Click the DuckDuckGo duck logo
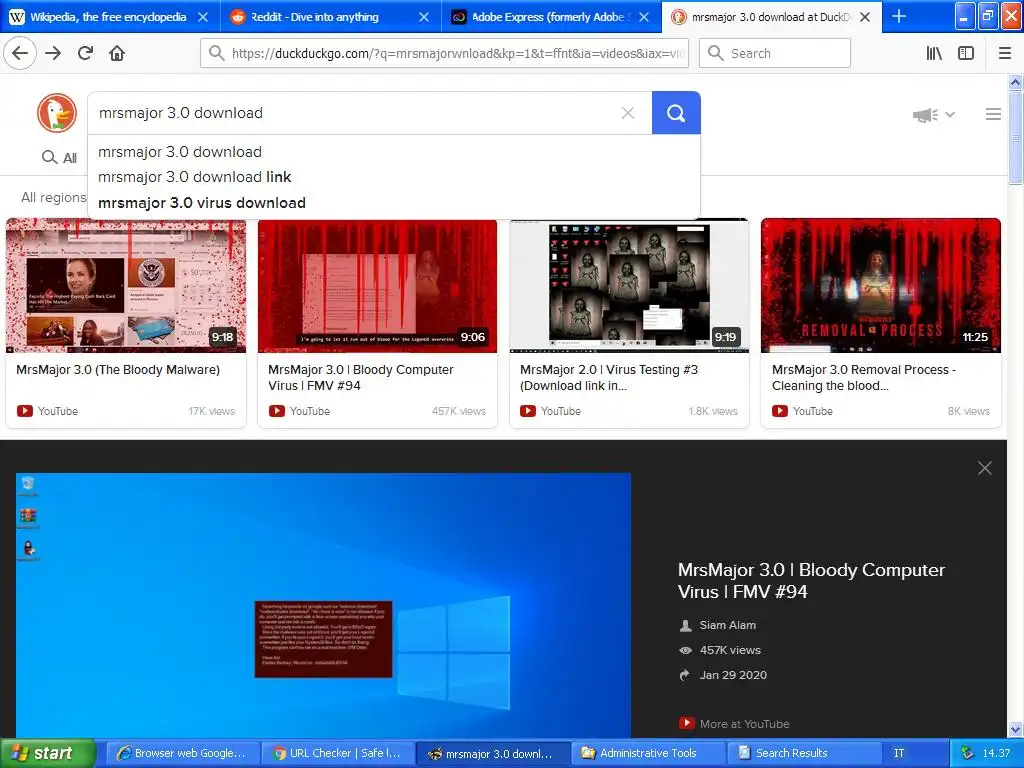The width and height of the screenshot is (1024, 768). click(x=57, y=113)
